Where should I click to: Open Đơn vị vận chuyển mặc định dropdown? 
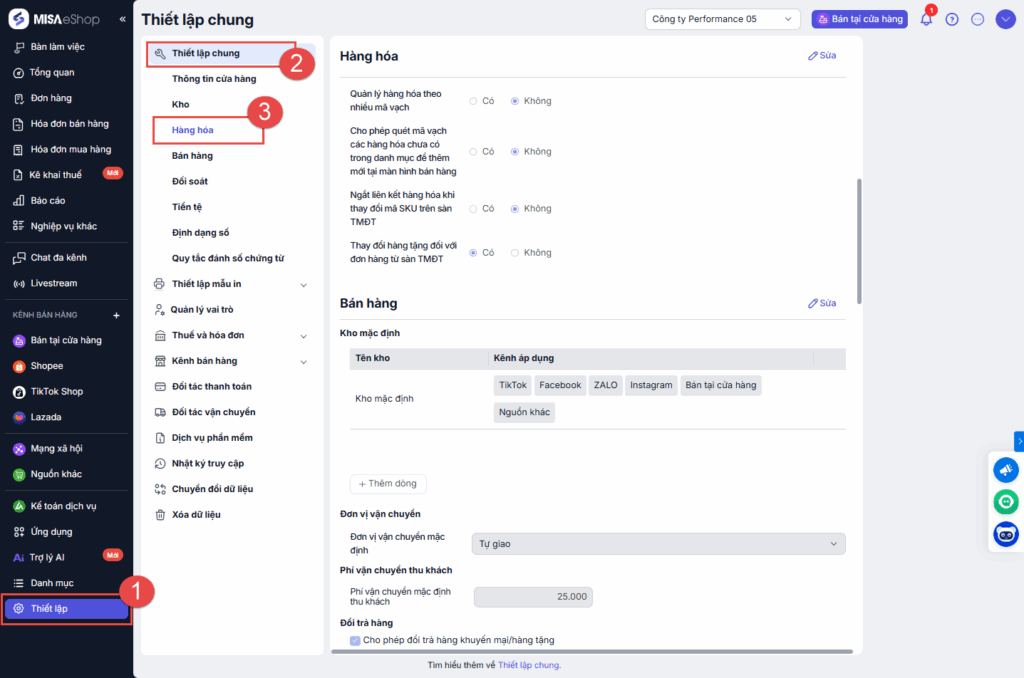(658, 544)
